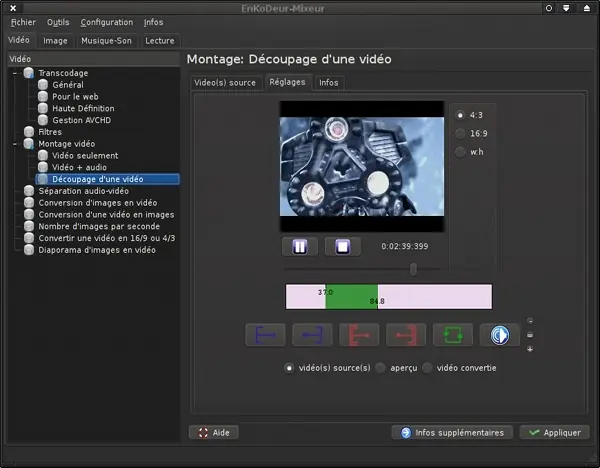This screenshot has height=468, width=600.
Task: Click the Appliquer button
Action: (x=554, y=433)
